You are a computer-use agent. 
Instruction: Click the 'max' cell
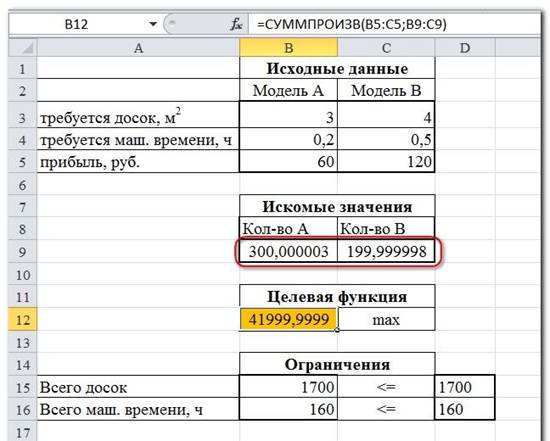click(x=386, y=319)
